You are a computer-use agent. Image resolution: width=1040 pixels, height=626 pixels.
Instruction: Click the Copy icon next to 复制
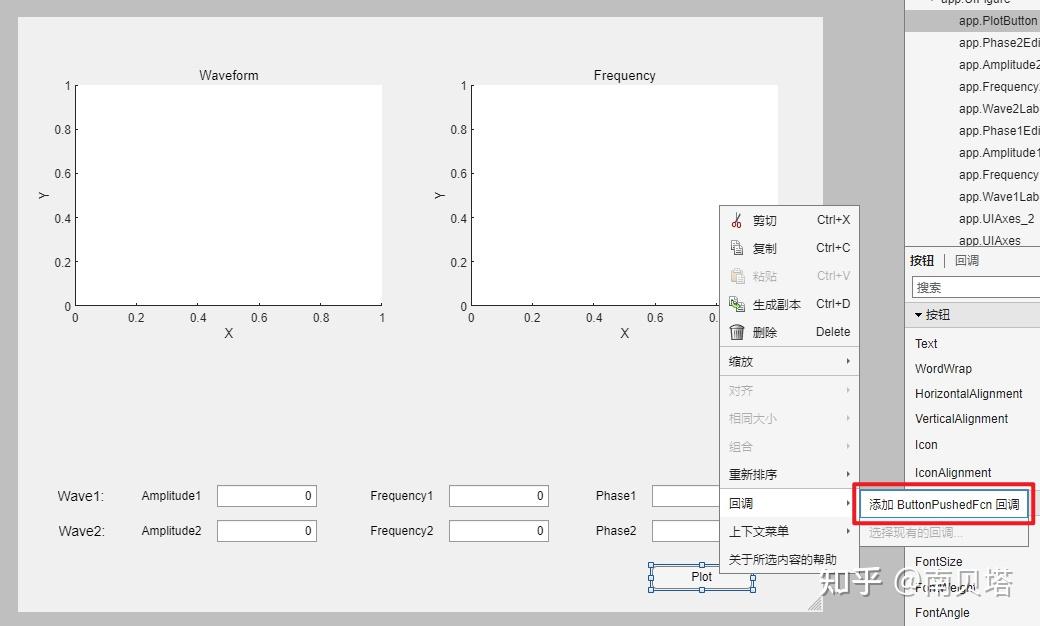739,248
